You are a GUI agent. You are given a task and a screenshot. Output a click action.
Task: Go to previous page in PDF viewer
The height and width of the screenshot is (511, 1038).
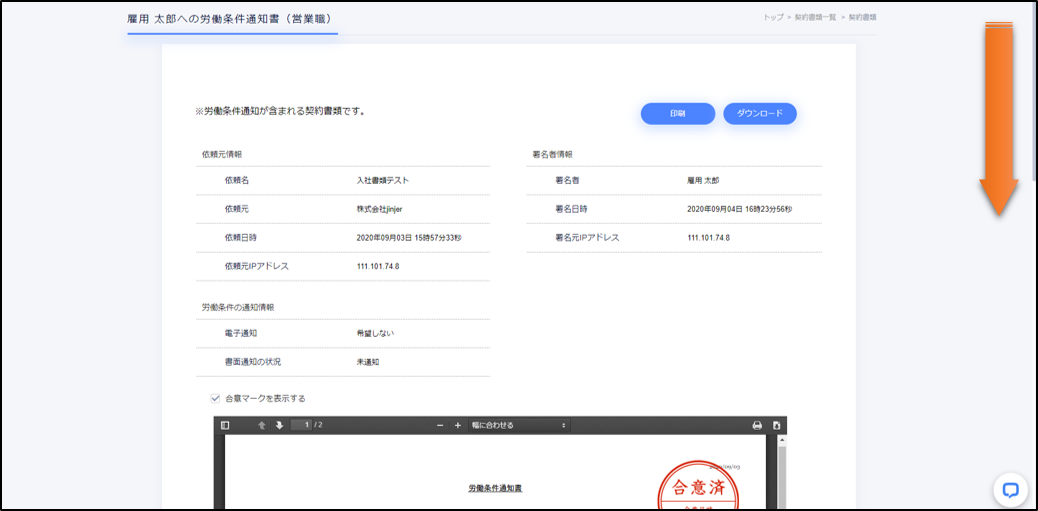[x=262, y=425]
